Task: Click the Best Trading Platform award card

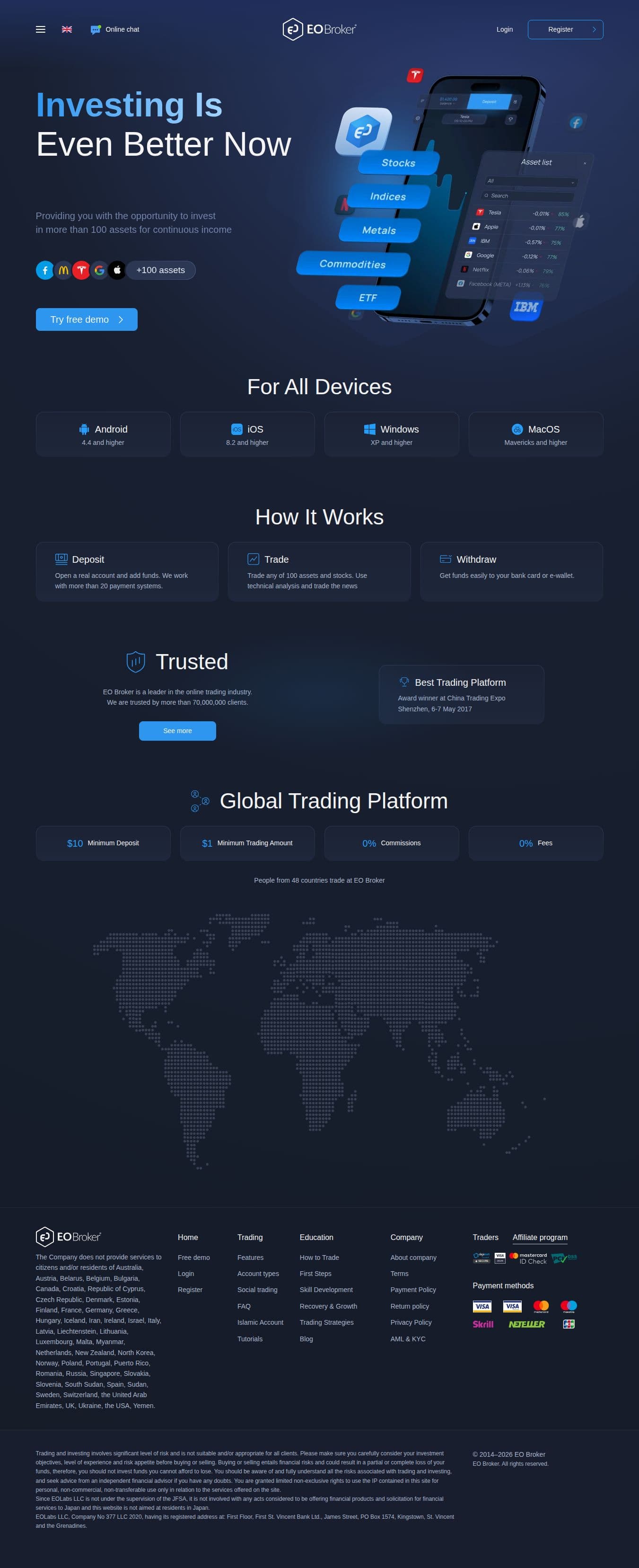Action: tap(461, 694)
